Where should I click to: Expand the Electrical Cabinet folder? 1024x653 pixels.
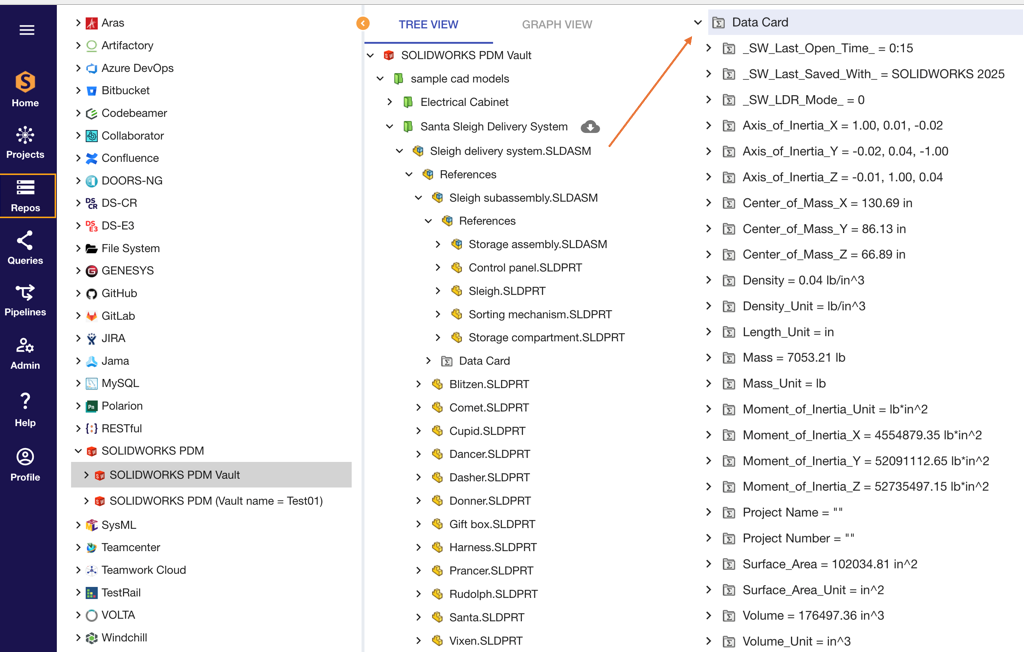tap(390, 102)
